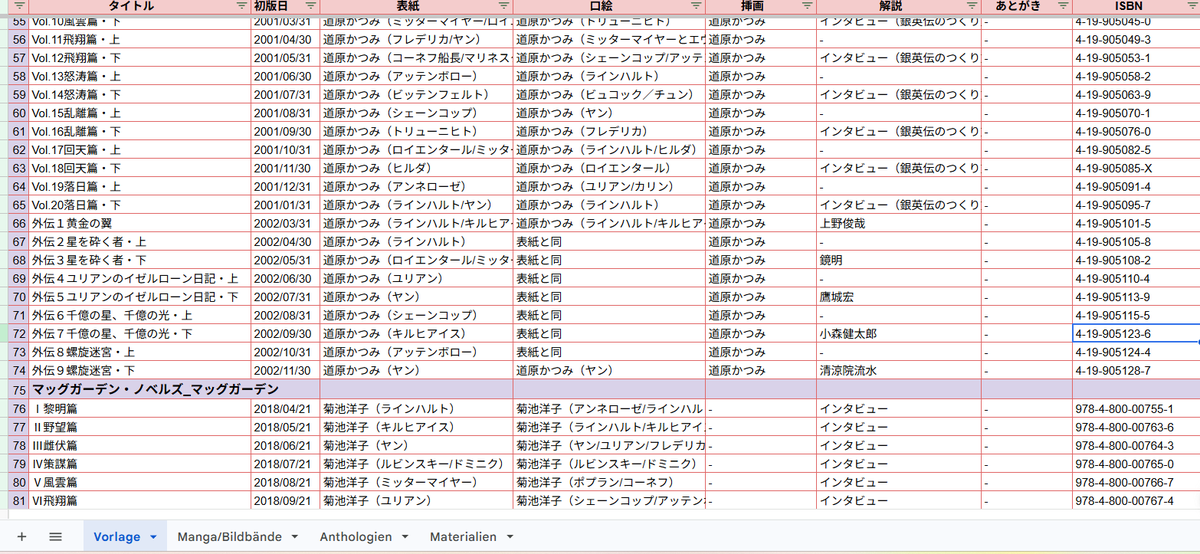The width and height of the screenshot is (1200, 554).
Task: Click date cell 2018/08/21
Action: 285,481
